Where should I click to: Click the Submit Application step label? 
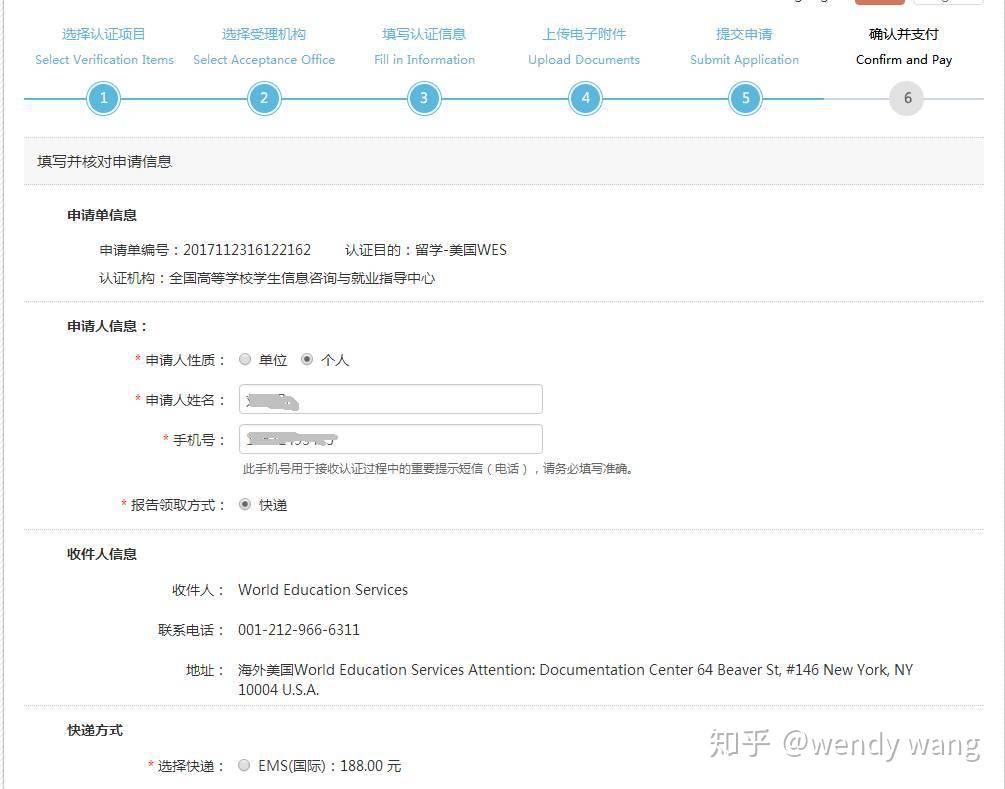coord(744,59)
